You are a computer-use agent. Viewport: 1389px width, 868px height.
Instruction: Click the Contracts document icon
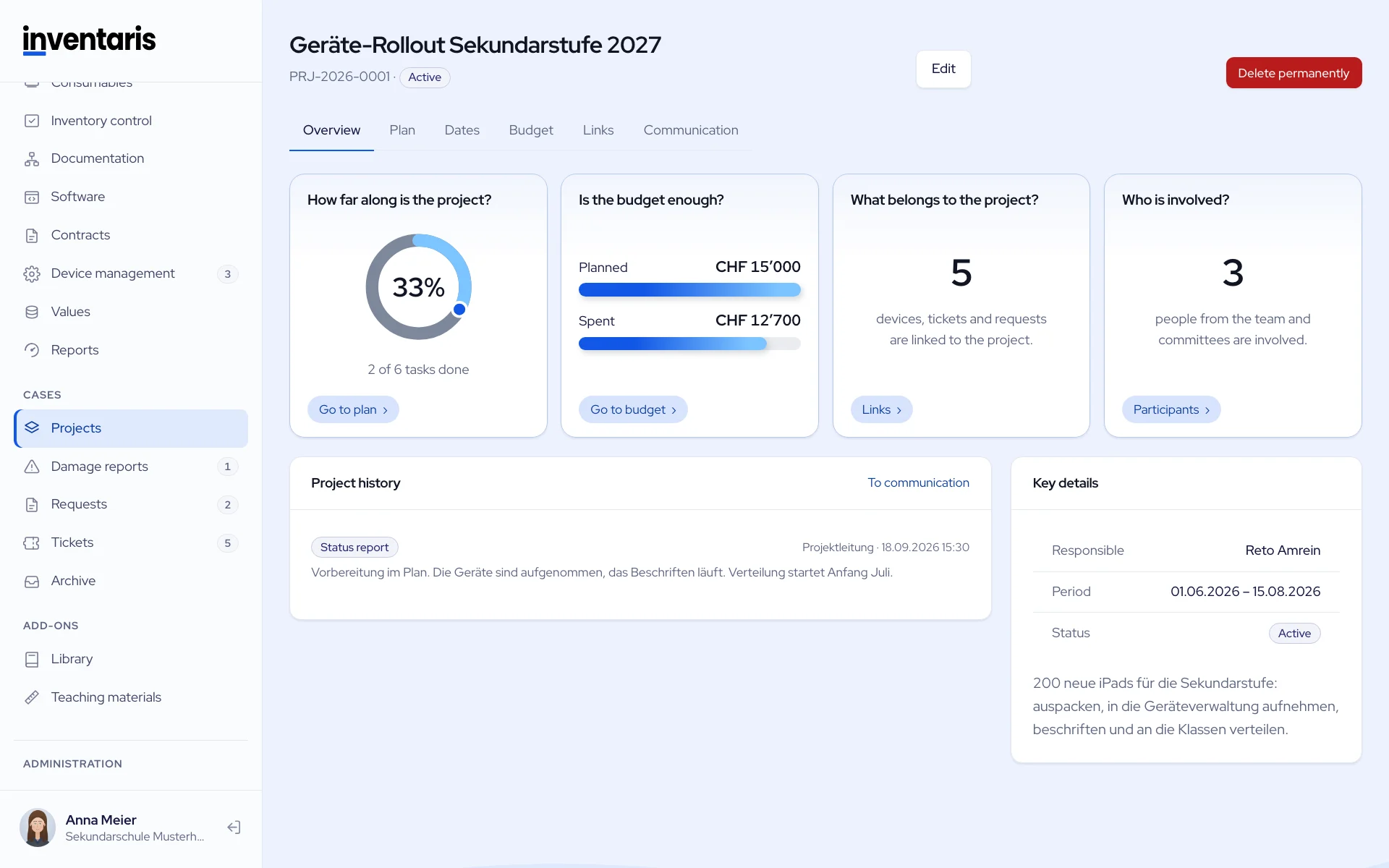(32, 236)
